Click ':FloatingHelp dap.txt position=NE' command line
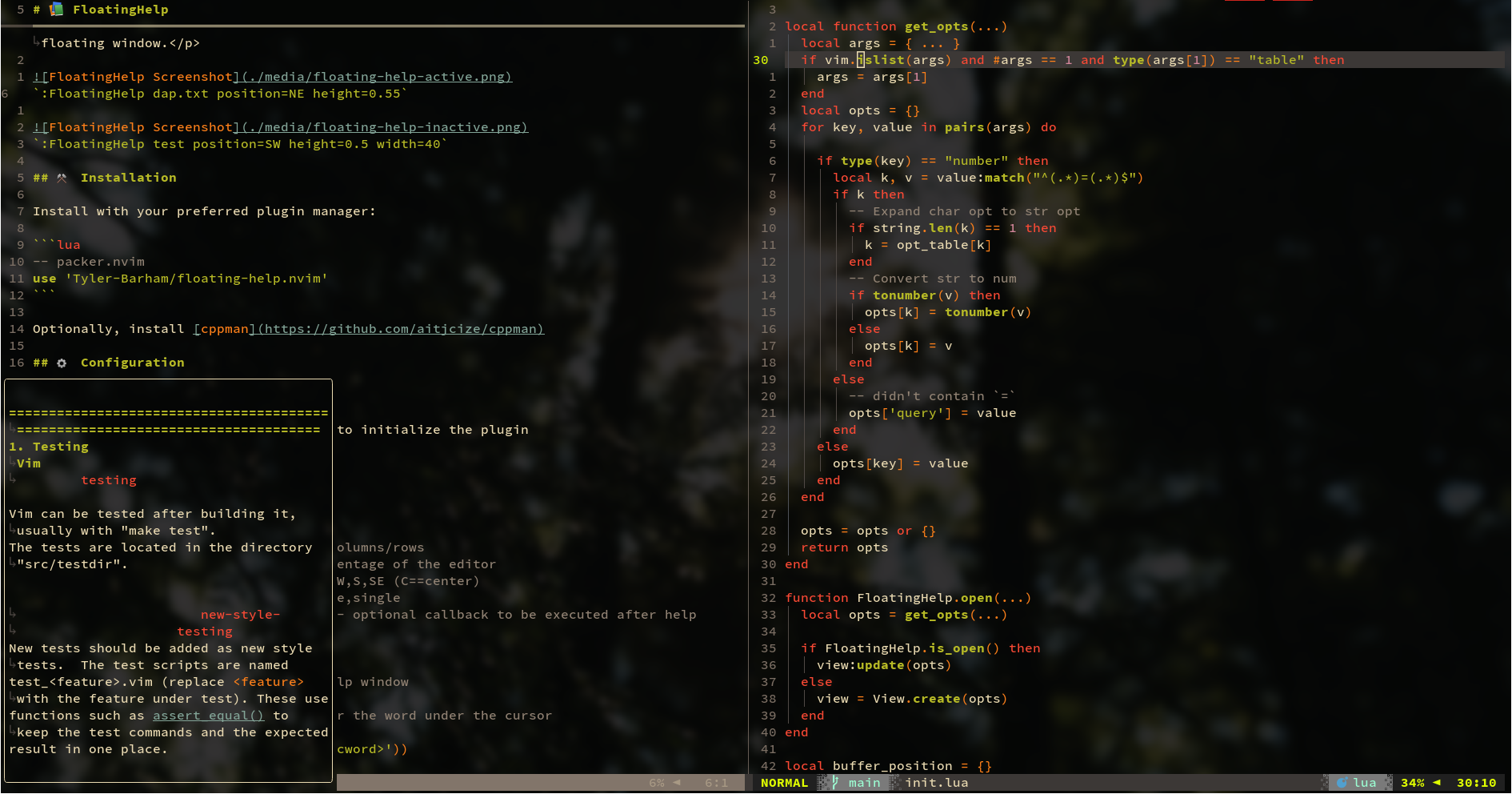 pyautogui.click(x=220, y=94)
